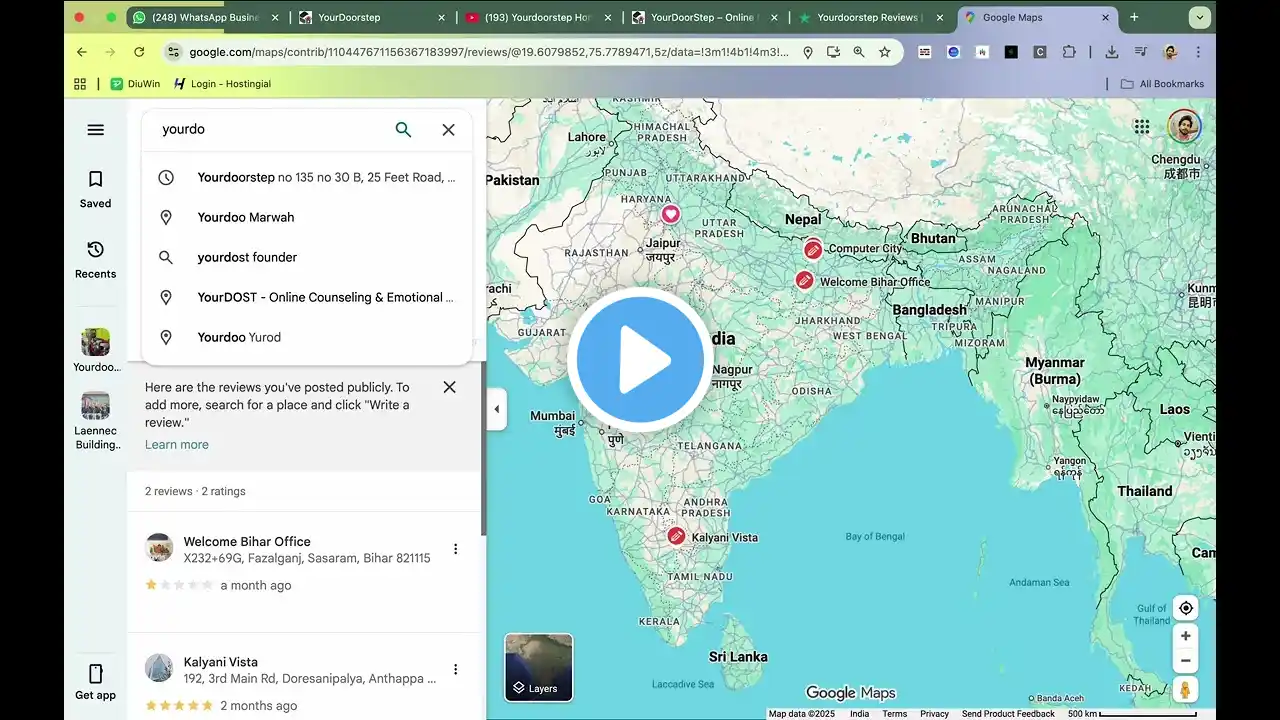Switch to the YourDoorstep browser tab
The width and height of the screenshot is (1280, 720).
click(370, 17)
